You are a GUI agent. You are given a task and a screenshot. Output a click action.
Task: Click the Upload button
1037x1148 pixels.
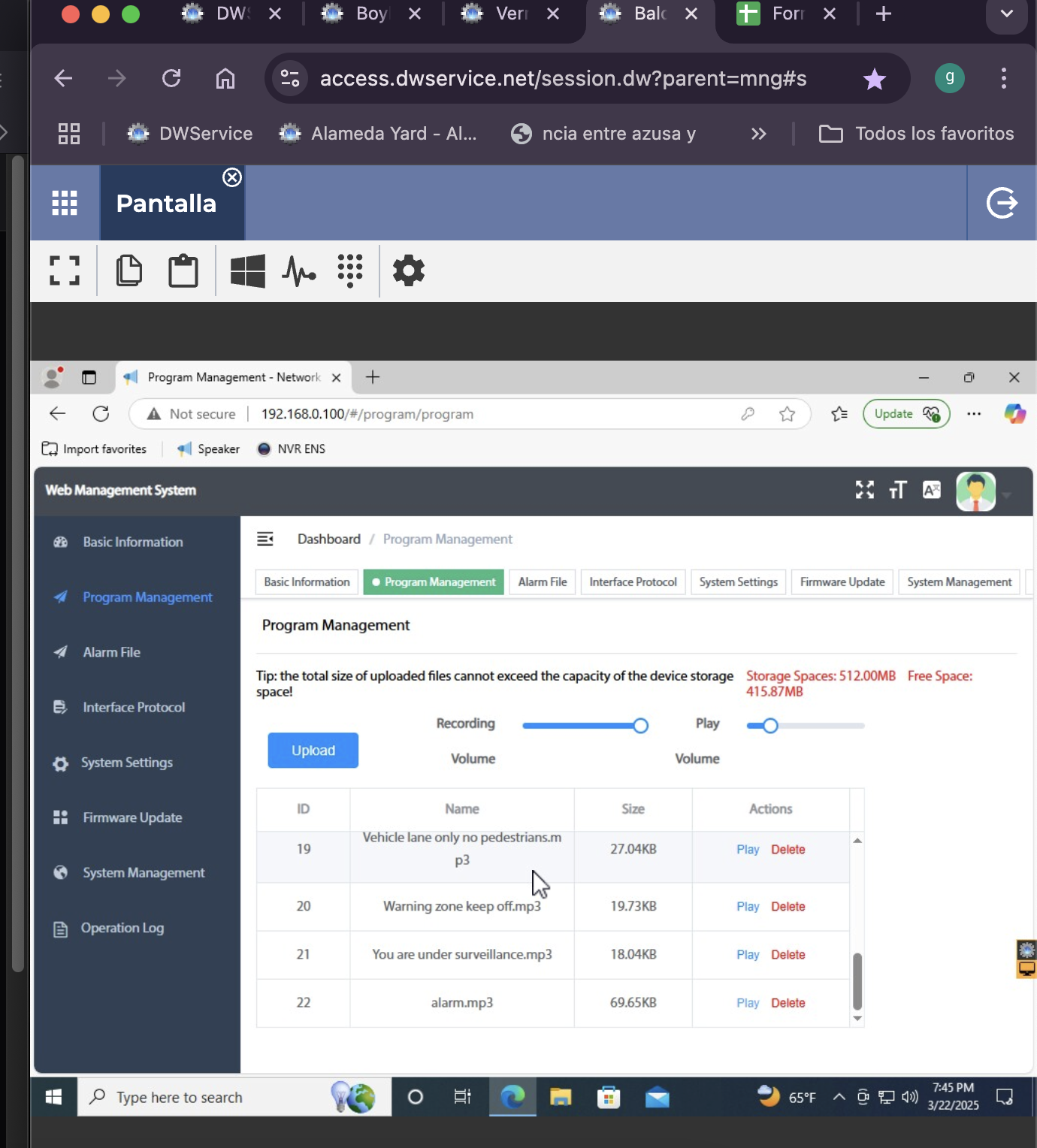tap(313, 751)
